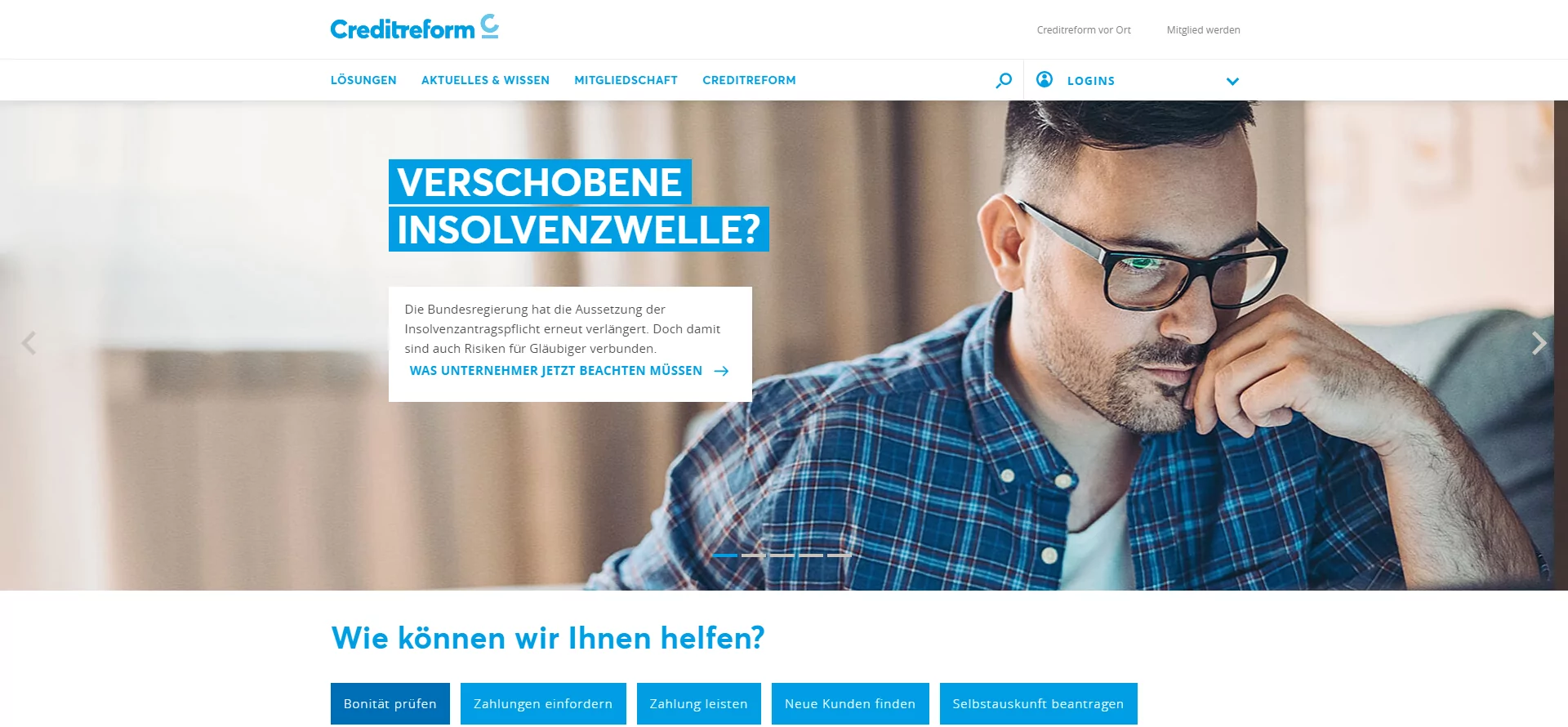Viewport: 1568px width, 727px height.
Task: Click the Creditreform logo
Action: 414,28
